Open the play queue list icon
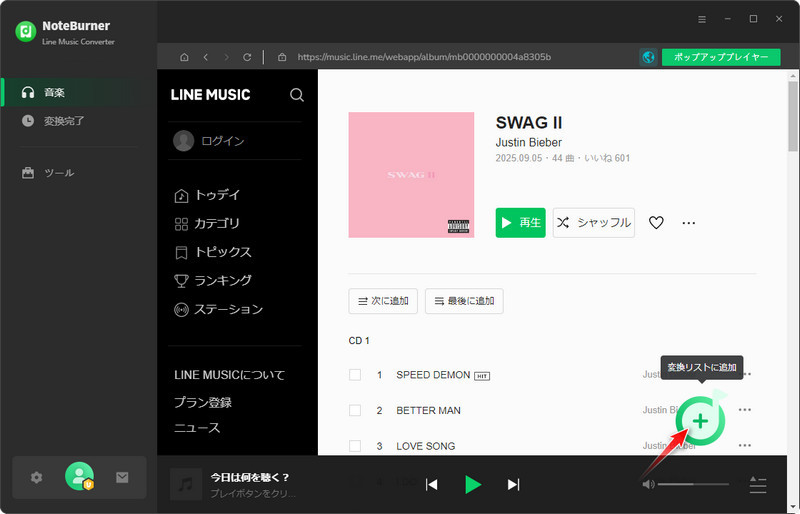 (x=758, y=484)
